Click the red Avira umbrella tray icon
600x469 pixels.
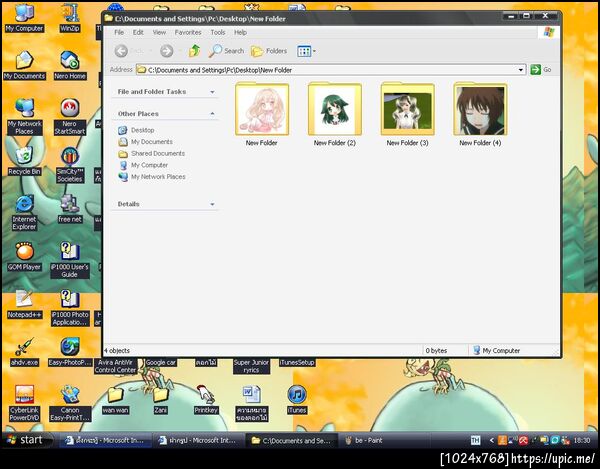coord(523,441)
